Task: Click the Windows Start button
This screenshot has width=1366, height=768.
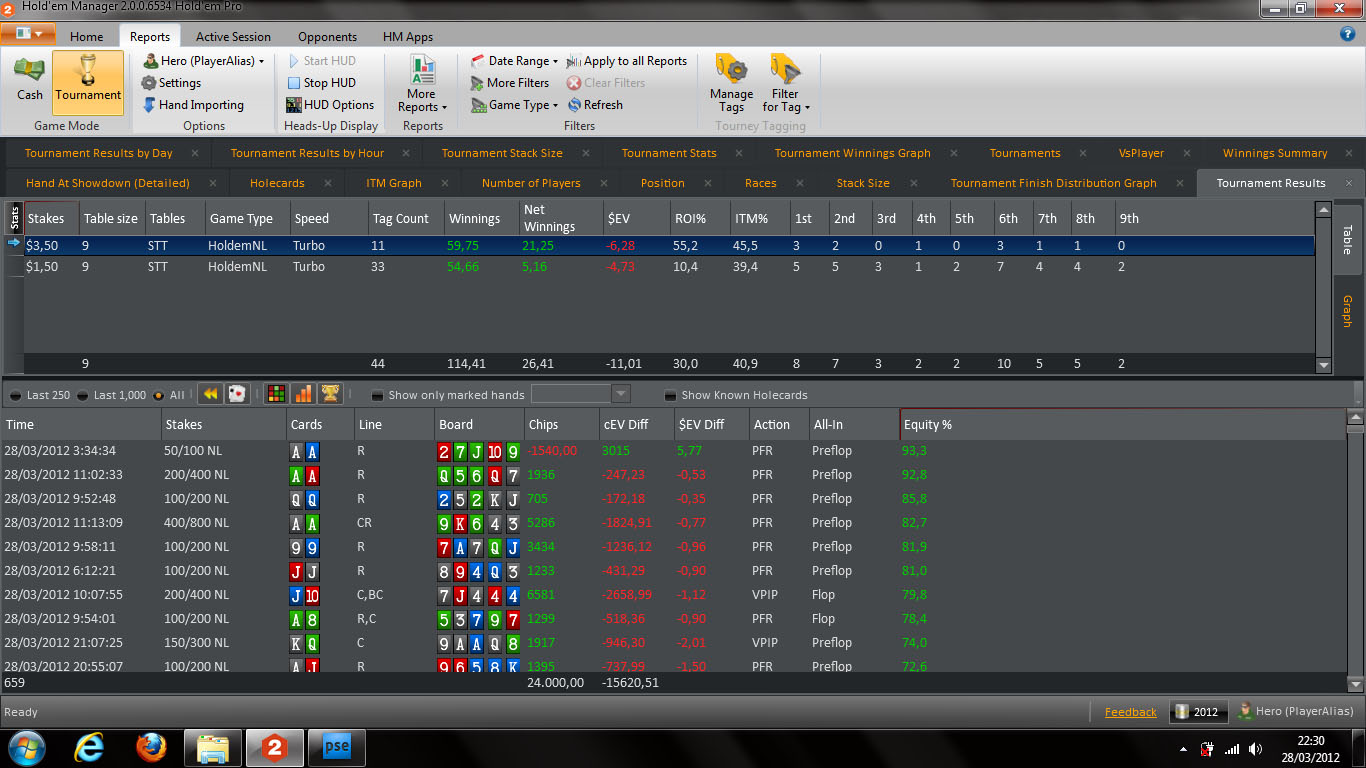Action: pyautogui.click(x=27, y=747)
